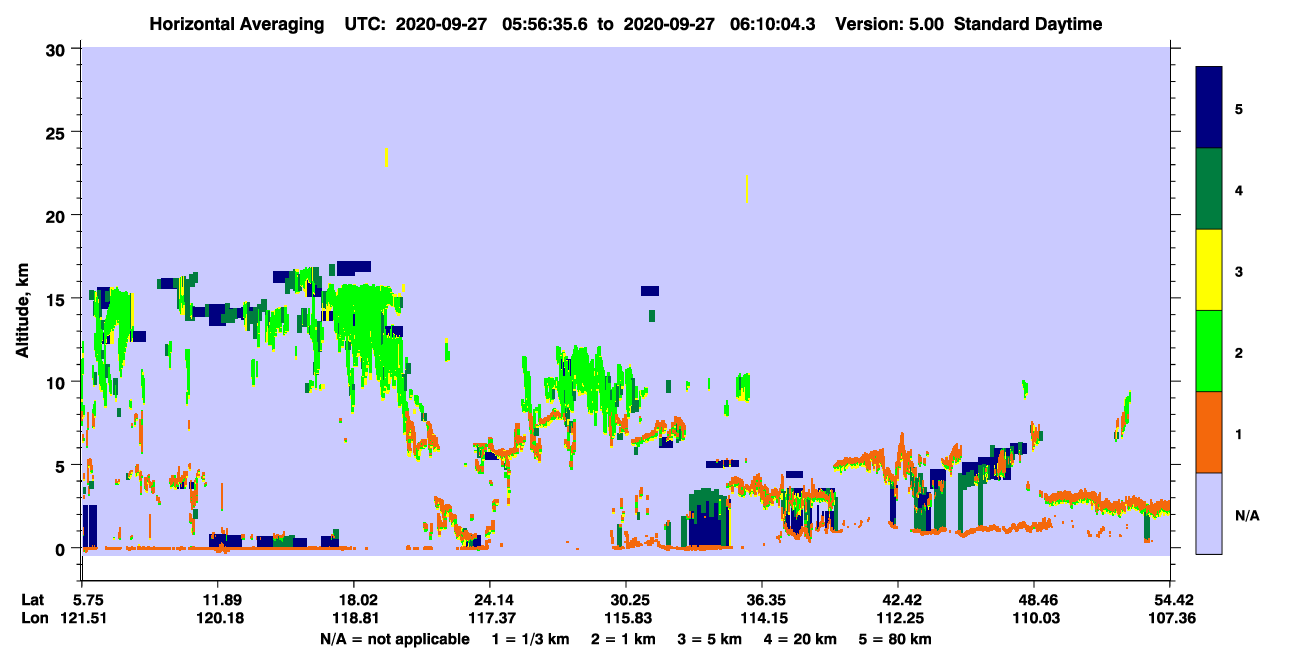Click latitude value 54.42
Image resolution: width=1300 pixels, height=667 pixels.
1170,600
